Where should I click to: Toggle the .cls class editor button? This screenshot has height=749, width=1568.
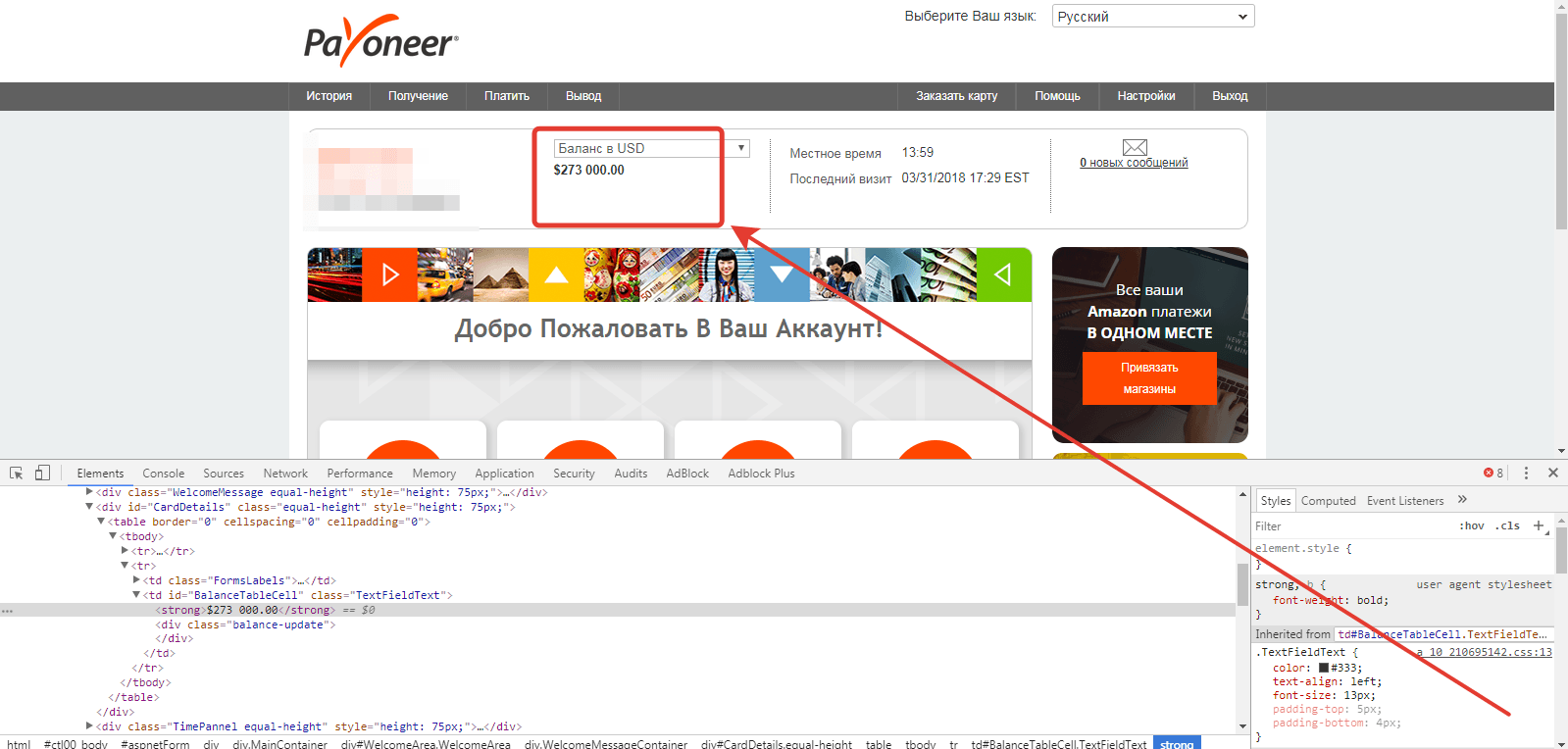pos(1507,525)
